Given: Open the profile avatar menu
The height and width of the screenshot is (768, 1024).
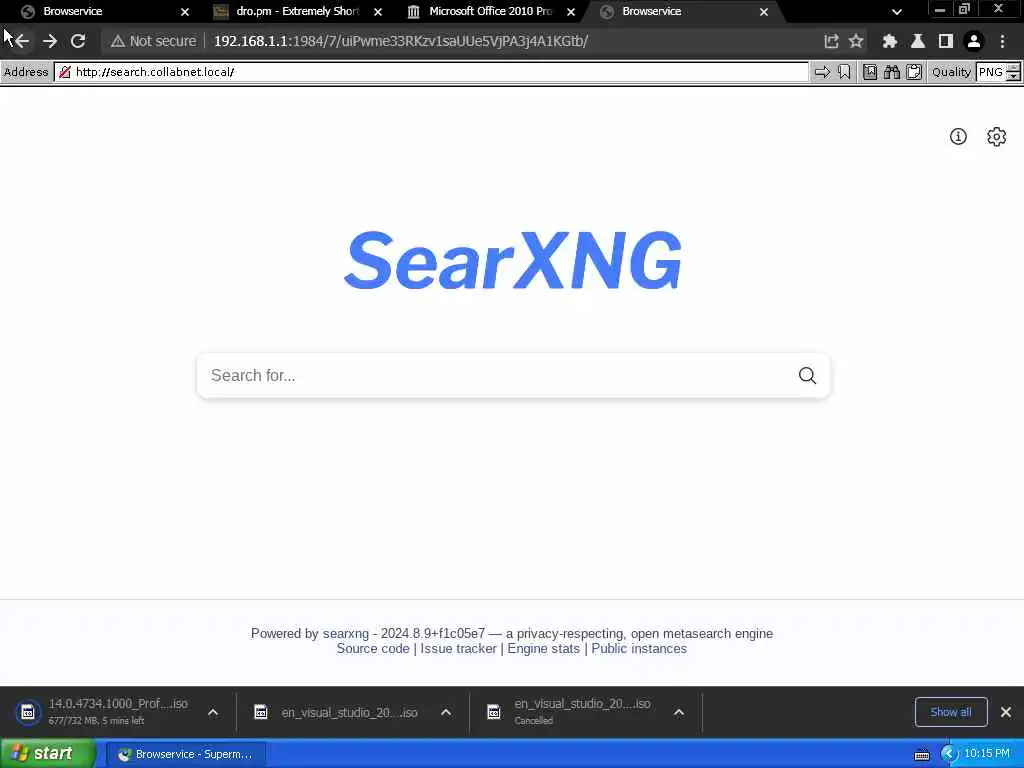Looking at the screenshot, I should coord(974,41).
